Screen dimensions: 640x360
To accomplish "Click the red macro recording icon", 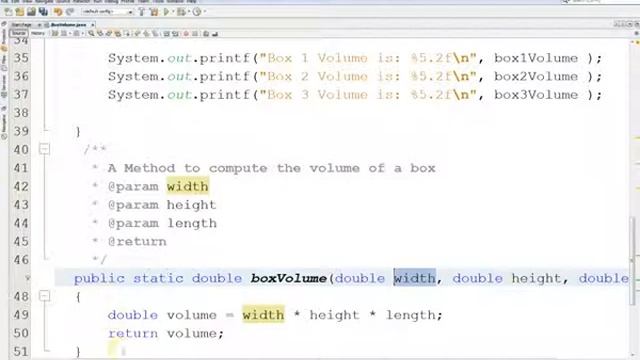I will tap(186, 33).
